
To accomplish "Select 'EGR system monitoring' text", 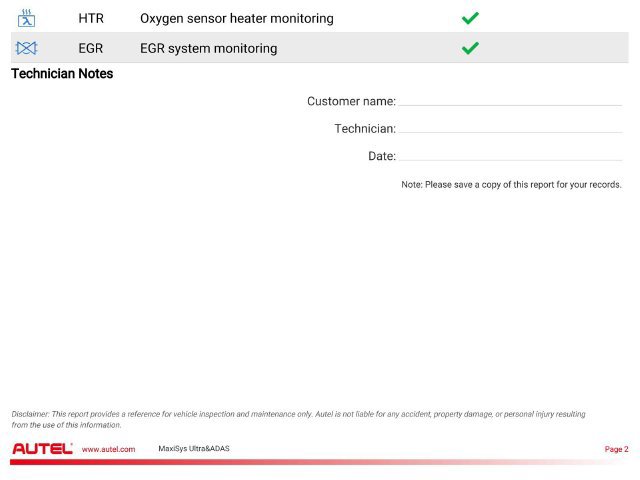I will coord(209,49).
